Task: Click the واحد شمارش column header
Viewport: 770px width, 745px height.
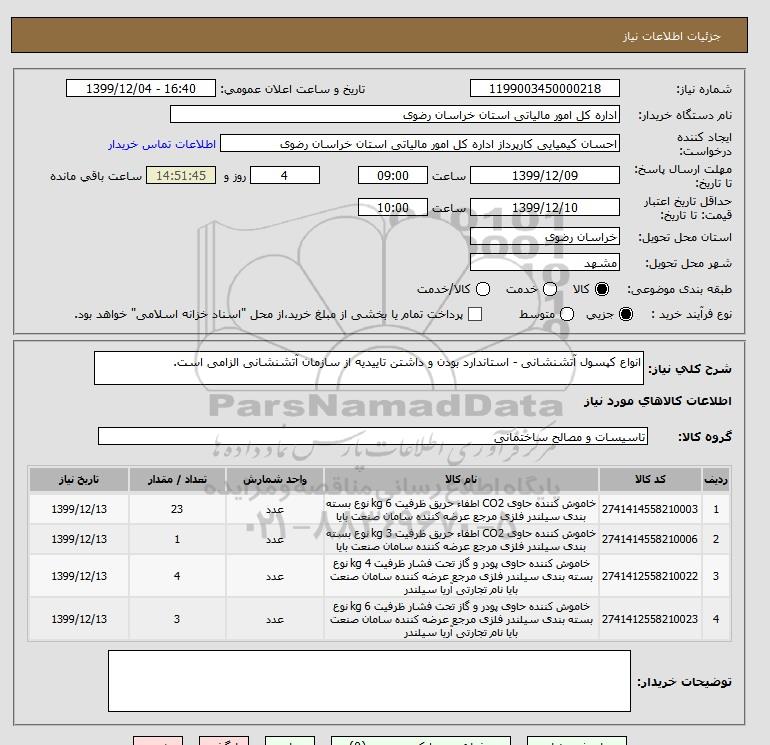Action: coord(275,479)
